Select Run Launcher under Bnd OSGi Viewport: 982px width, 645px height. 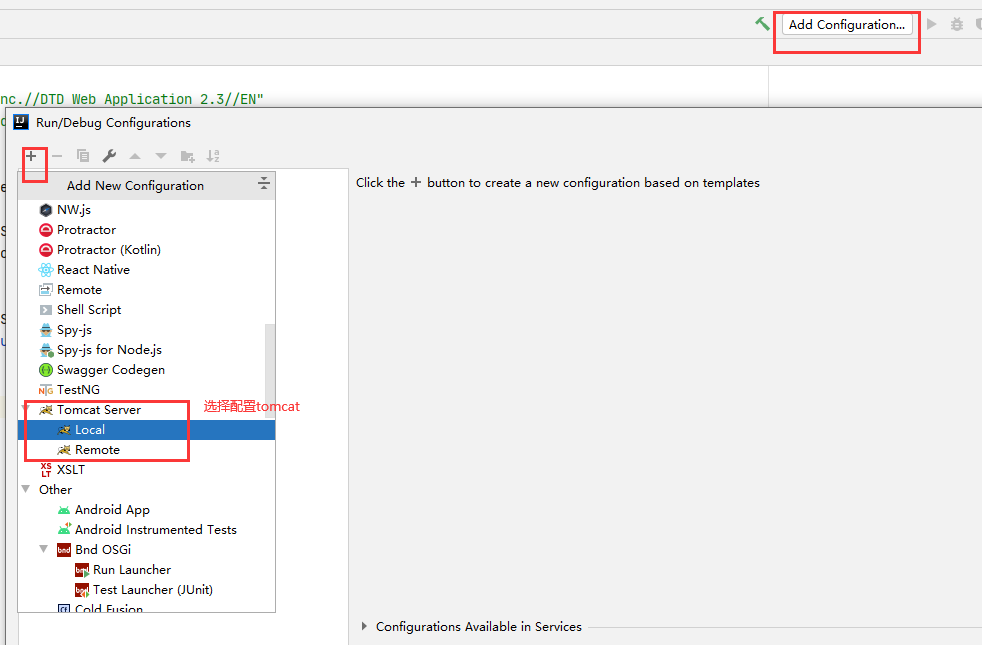(x=147, y=570)
